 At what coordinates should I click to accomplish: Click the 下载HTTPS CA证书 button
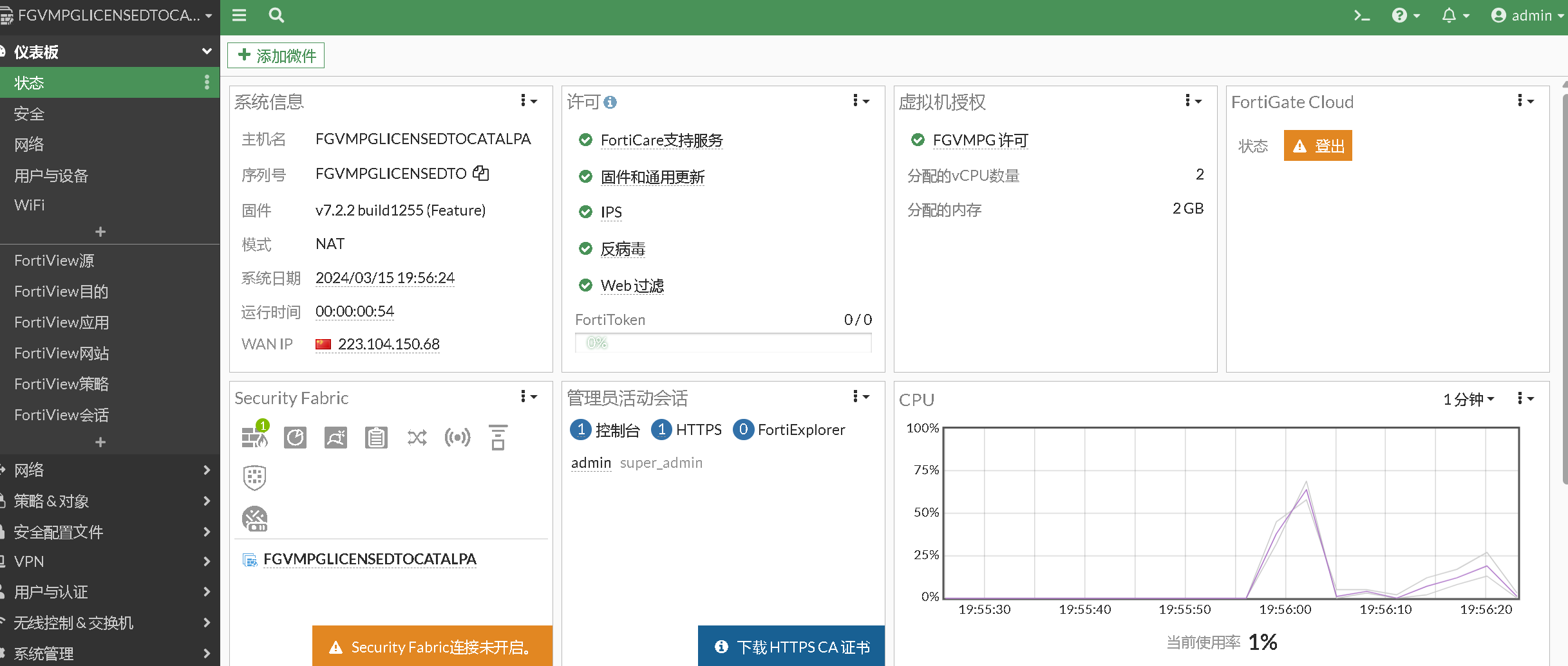tap(791, 646)
